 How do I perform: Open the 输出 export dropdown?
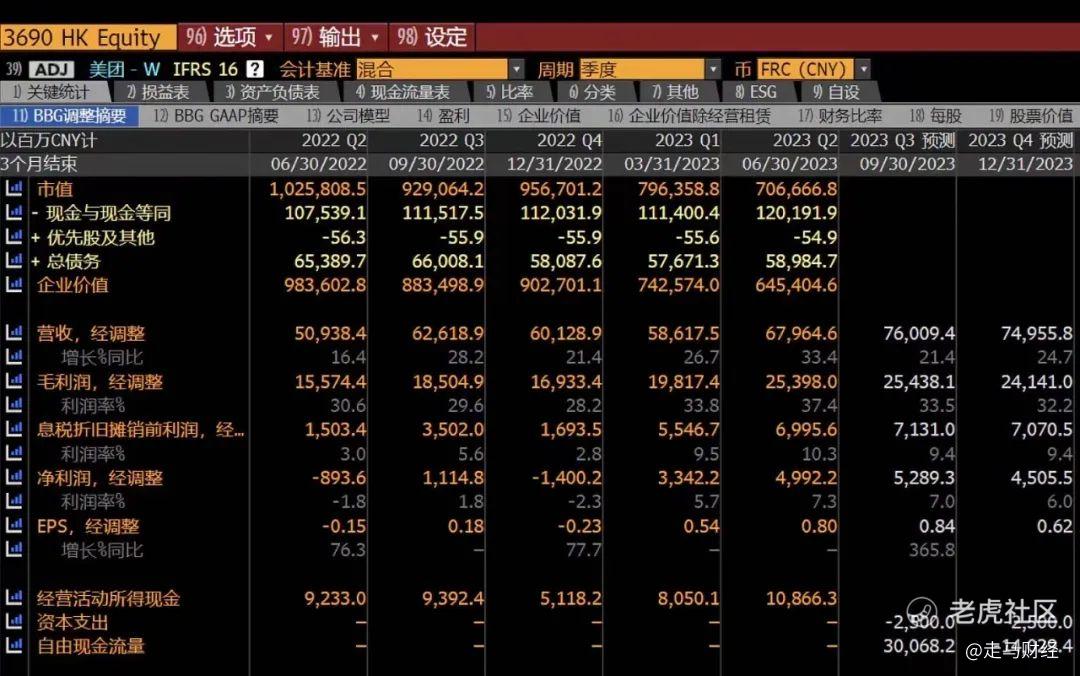click(336, 37)
